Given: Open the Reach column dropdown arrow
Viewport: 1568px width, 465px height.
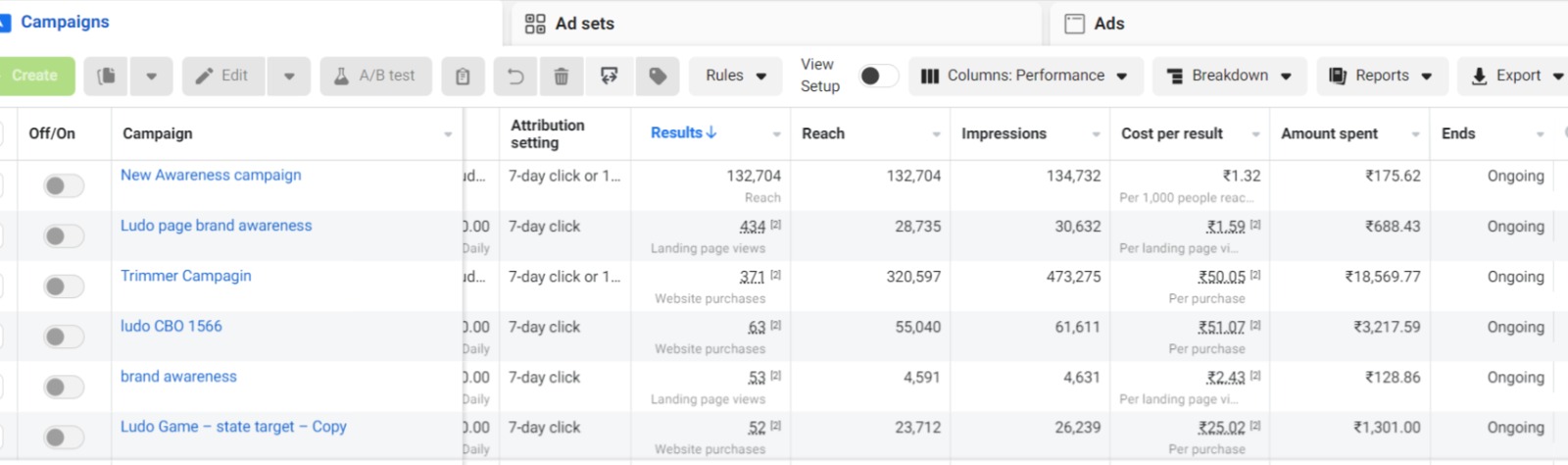Looking at the screenshot, I should pos(936,134).
